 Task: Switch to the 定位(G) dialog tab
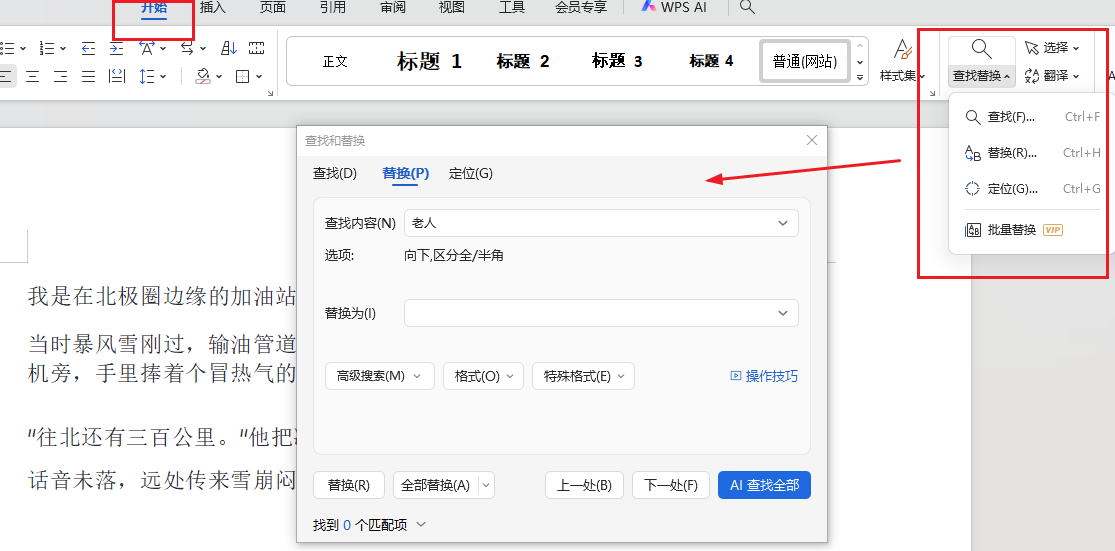click(x=471, y=173)
